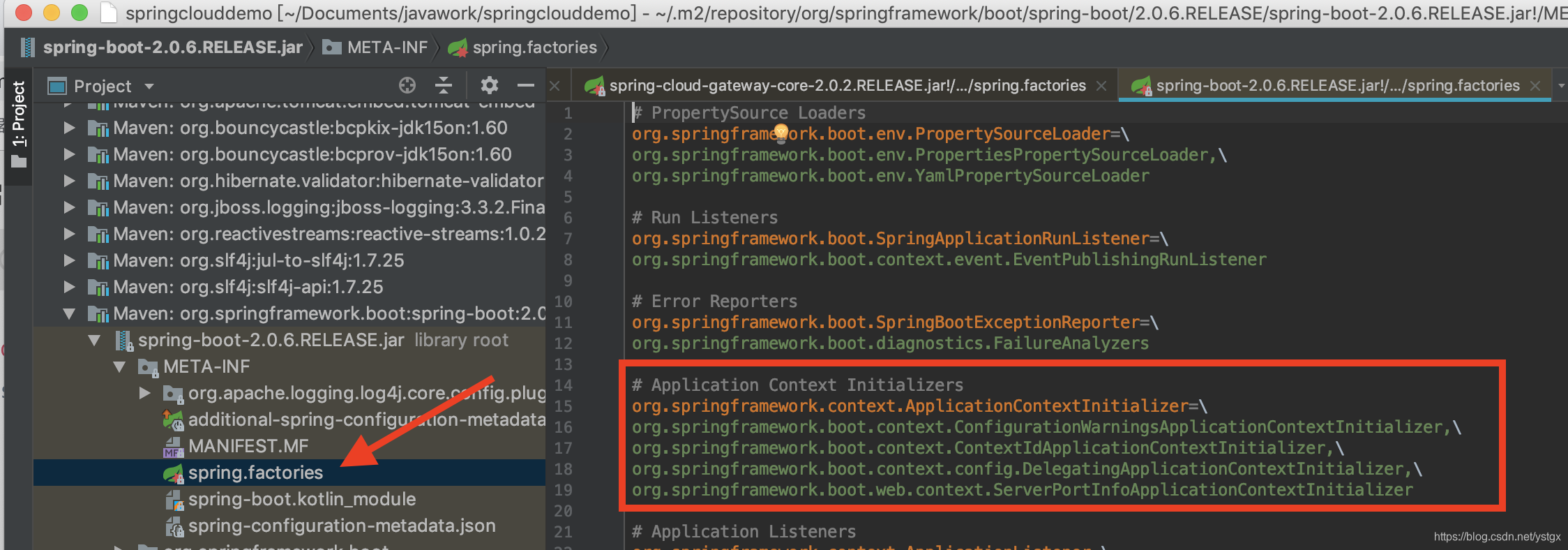Click the spring-configuration-metadata.json file icon

174,526
